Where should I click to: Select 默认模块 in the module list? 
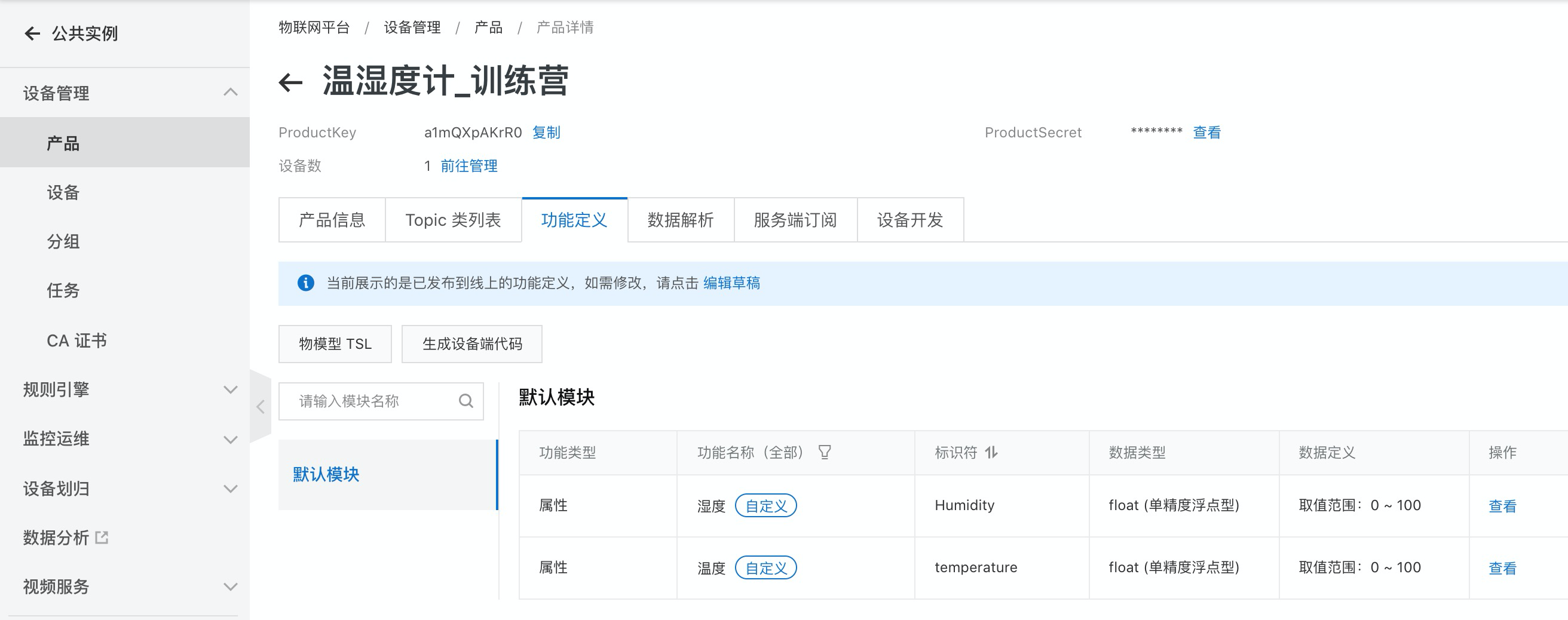coord(388,475)
